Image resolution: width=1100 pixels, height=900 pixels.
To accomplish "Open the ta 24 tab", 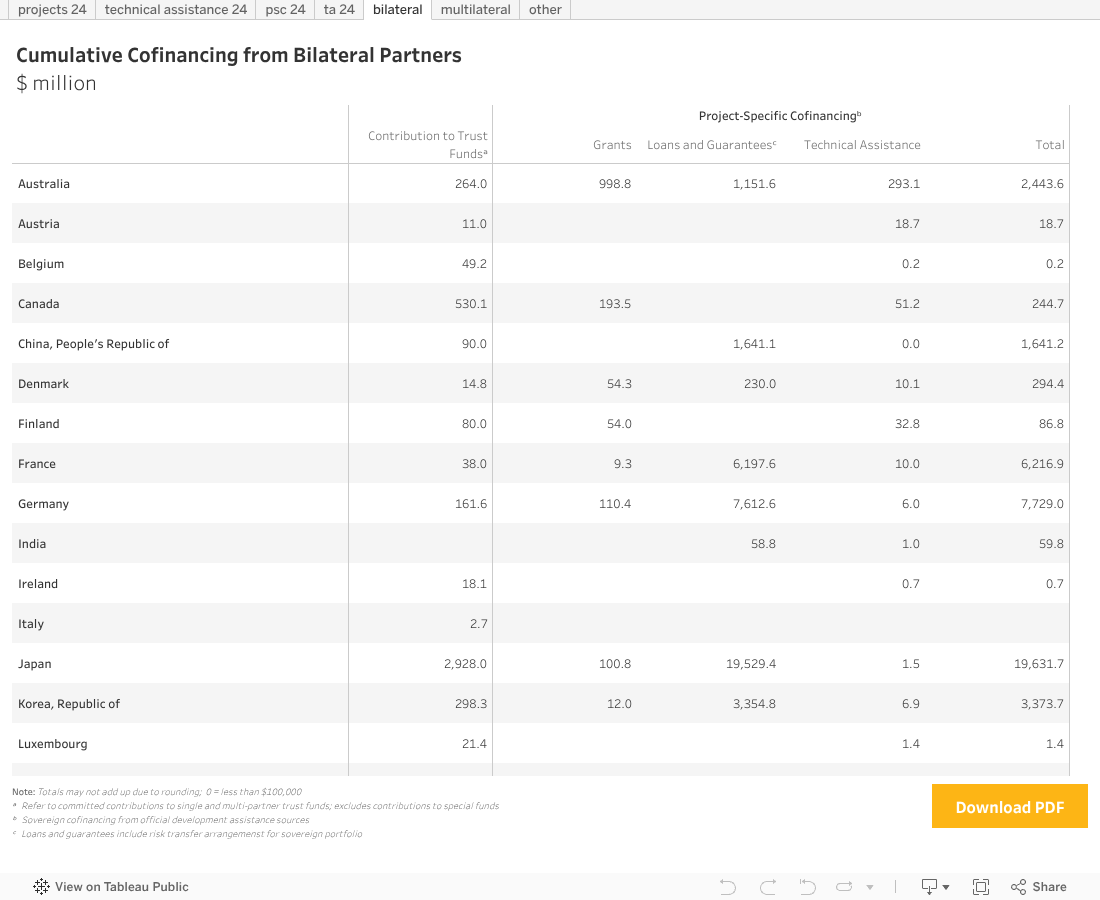I will [339, 10].
